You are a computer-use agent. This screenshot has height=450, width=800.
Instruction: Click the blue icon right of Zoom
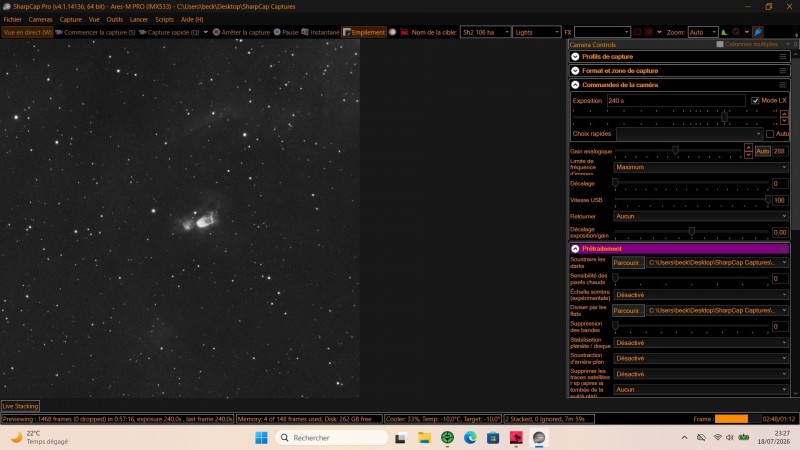pyautogui.click(x=758, y=32)
